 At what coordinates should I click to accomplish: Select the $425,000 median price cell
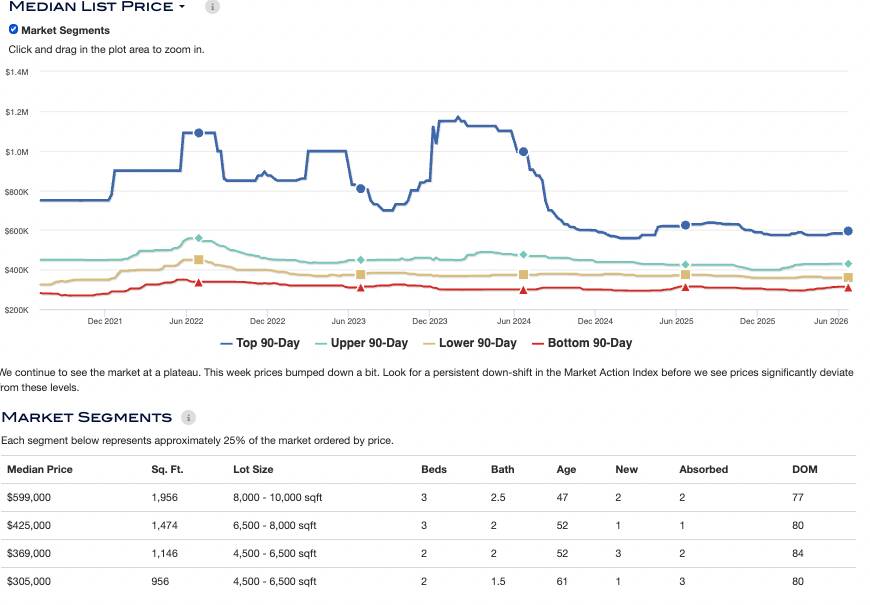[29, 525]
